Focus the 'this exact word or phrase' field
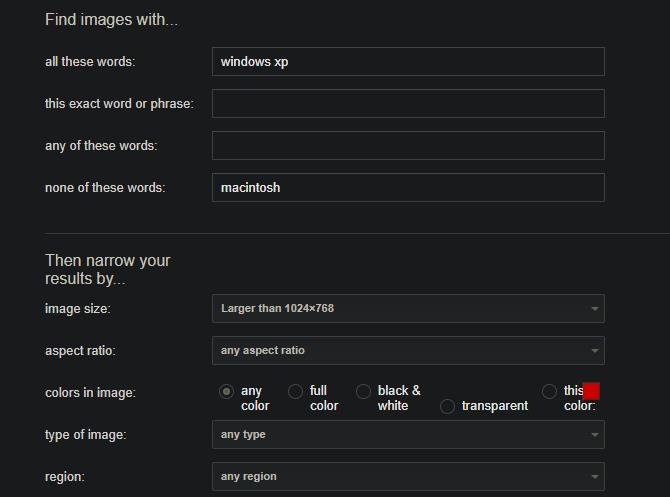670x497 pixels. pos(407,103)
